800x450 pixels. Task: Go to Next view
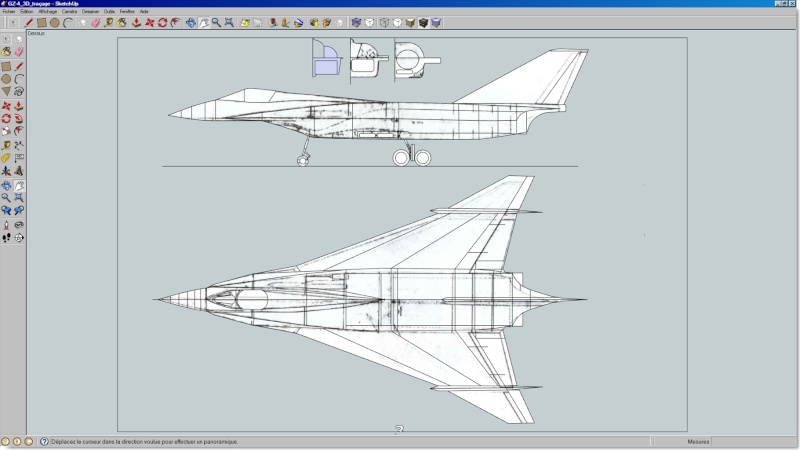[19, 210]
